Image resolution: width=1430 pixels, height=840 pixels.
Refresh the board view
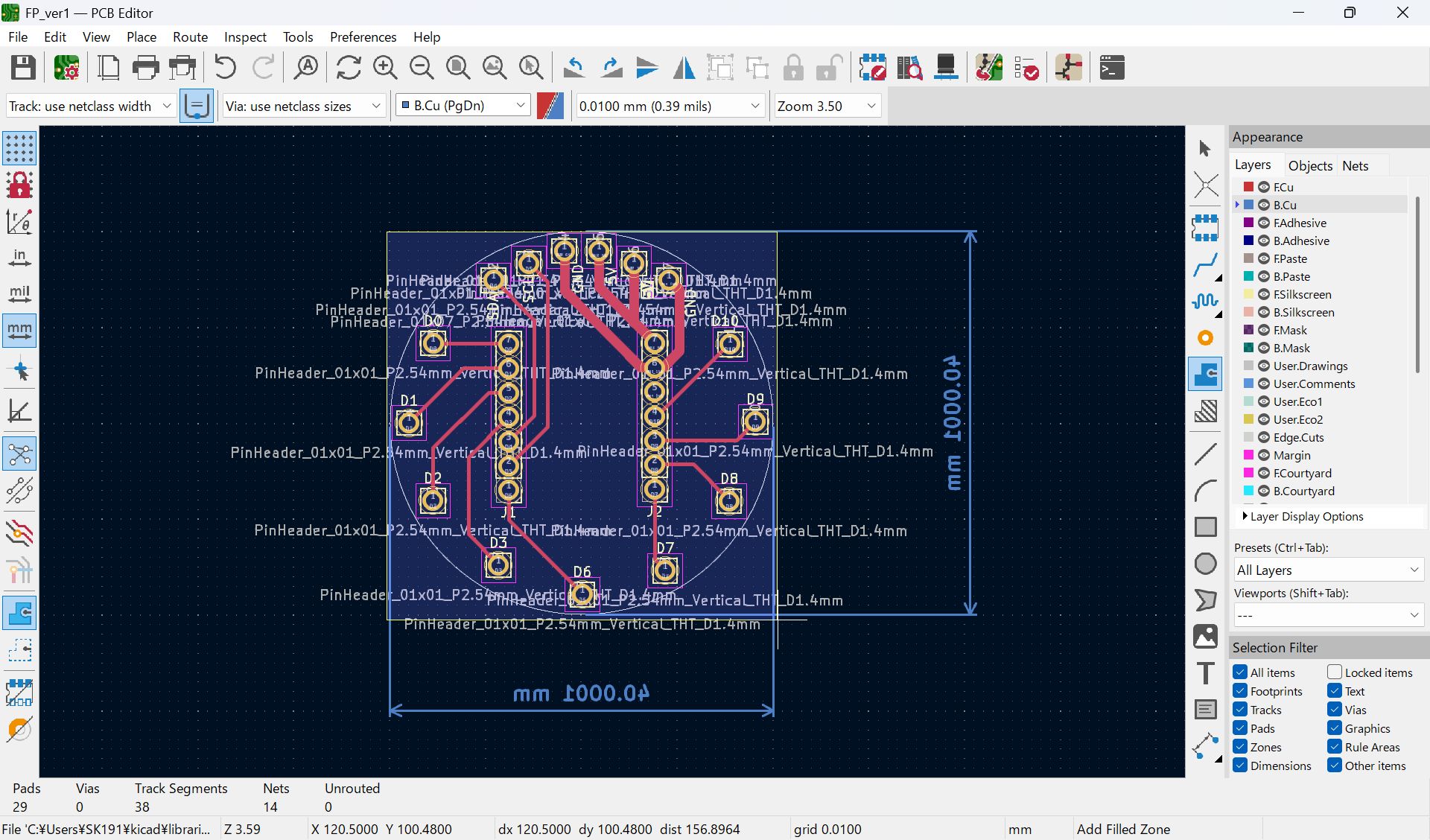coord(349,68)
